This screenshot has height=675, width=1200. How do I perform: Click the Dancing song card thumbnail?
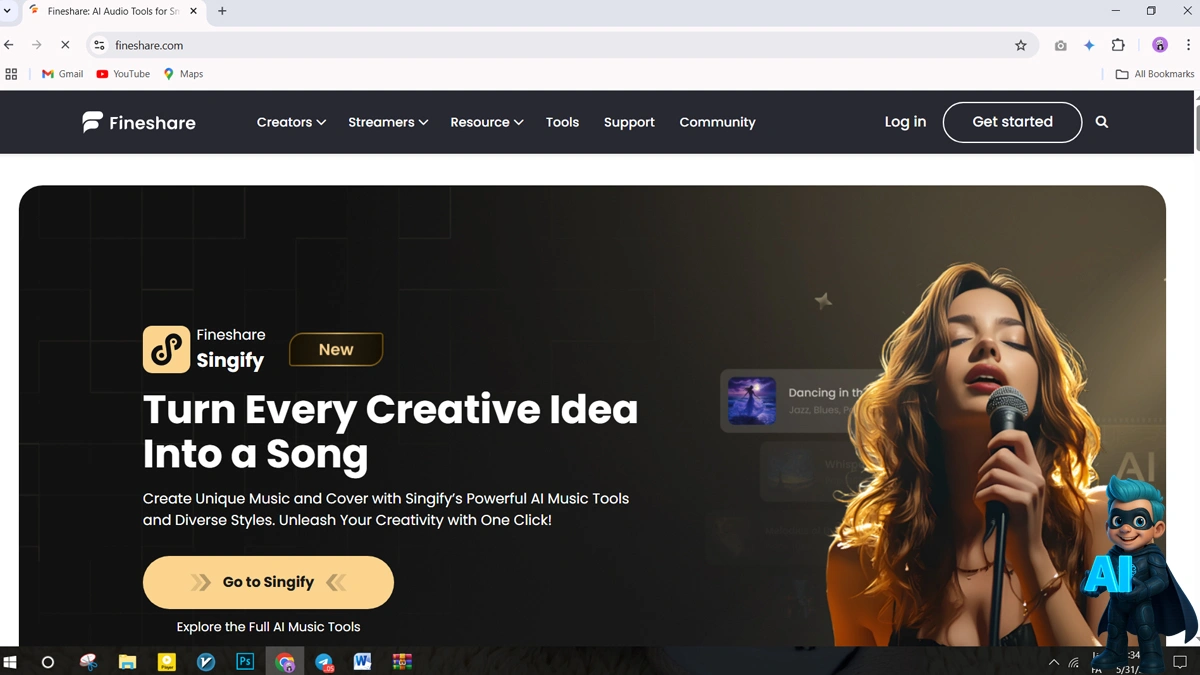752,401
